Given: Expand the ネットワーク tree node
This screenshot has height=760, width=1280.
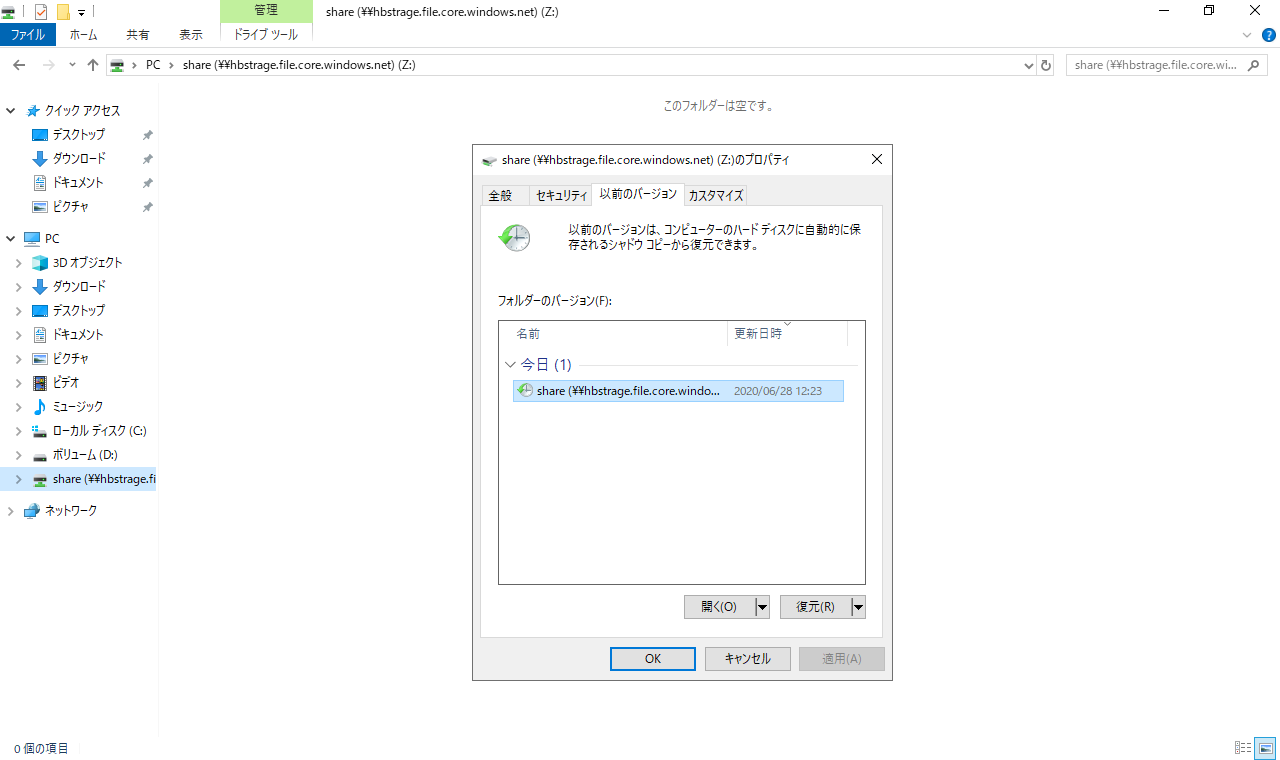Looking at the screenshot, I should [x=10, y=511].
